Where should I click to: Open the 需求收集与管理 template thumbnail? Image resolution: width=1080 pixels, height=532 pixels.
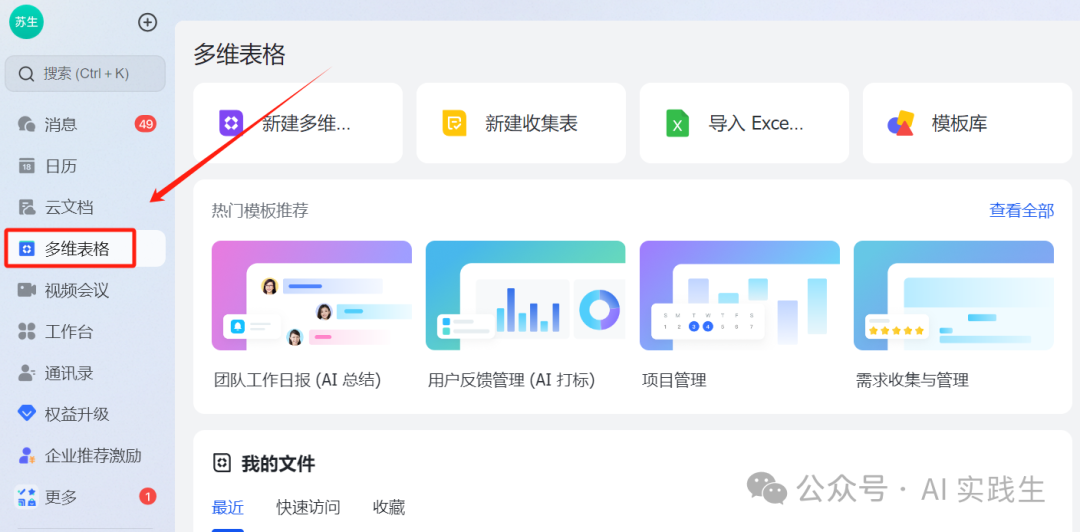[x=954, y=296]
